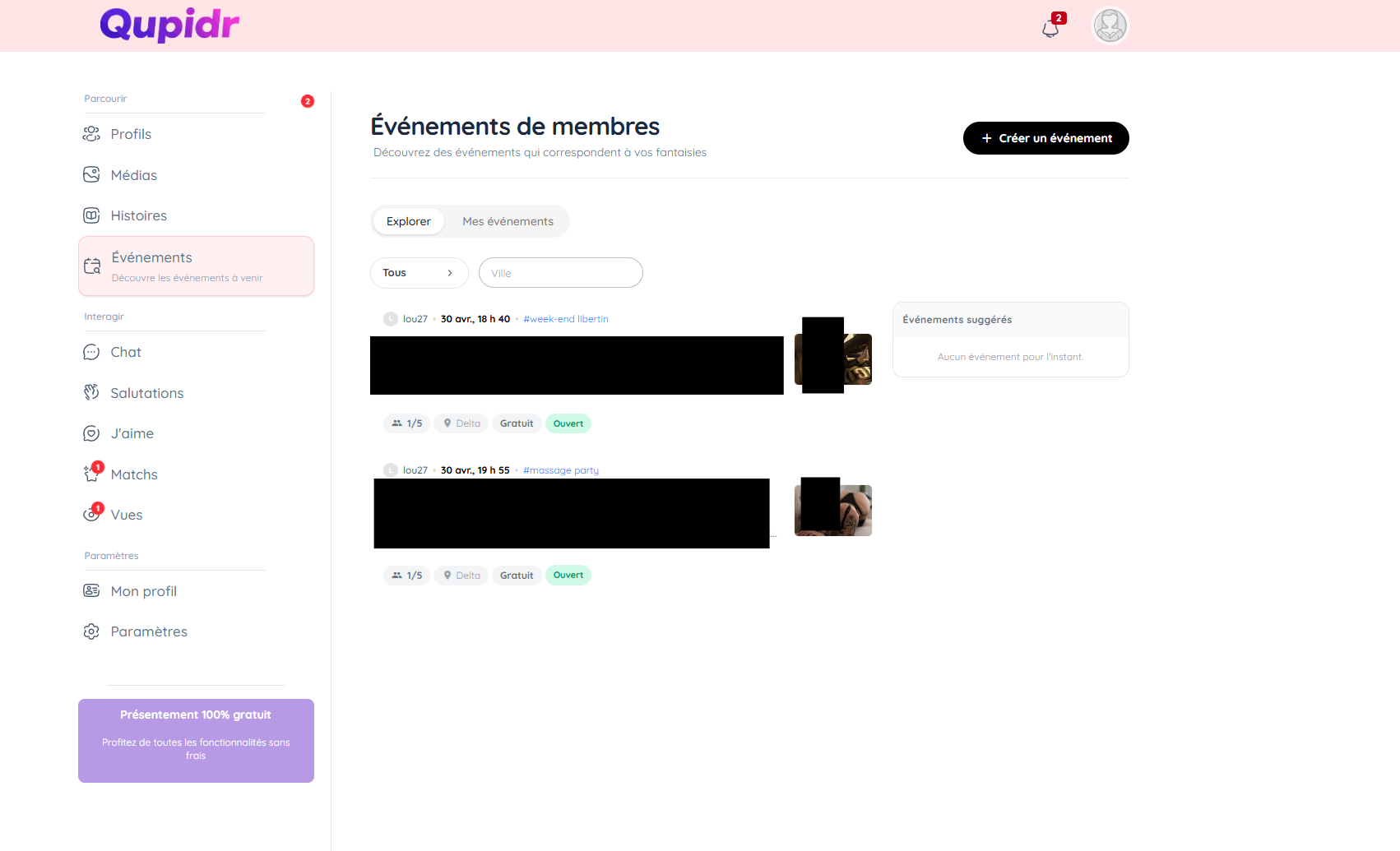This screenshot has width=1400, height=851.
Task: Click the Paramètres gear icon
Action: [91, 631]
